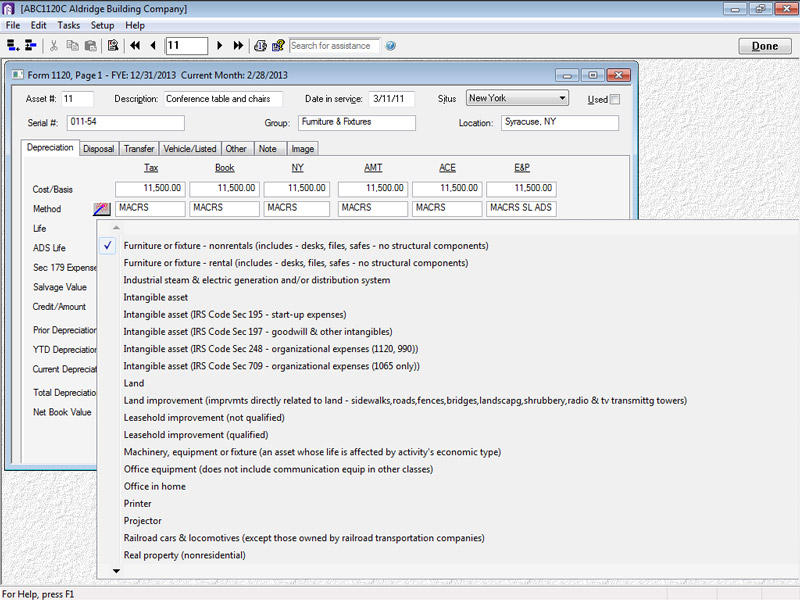
Task: Click the Tax Cost/Basis amount field
Action: point(151,188)
